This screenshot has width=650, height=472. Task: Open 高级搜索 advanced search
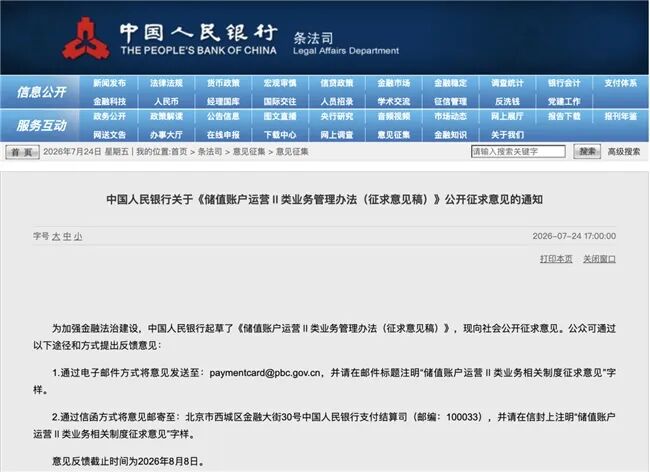pyautogui.click(x=624, y=152)
